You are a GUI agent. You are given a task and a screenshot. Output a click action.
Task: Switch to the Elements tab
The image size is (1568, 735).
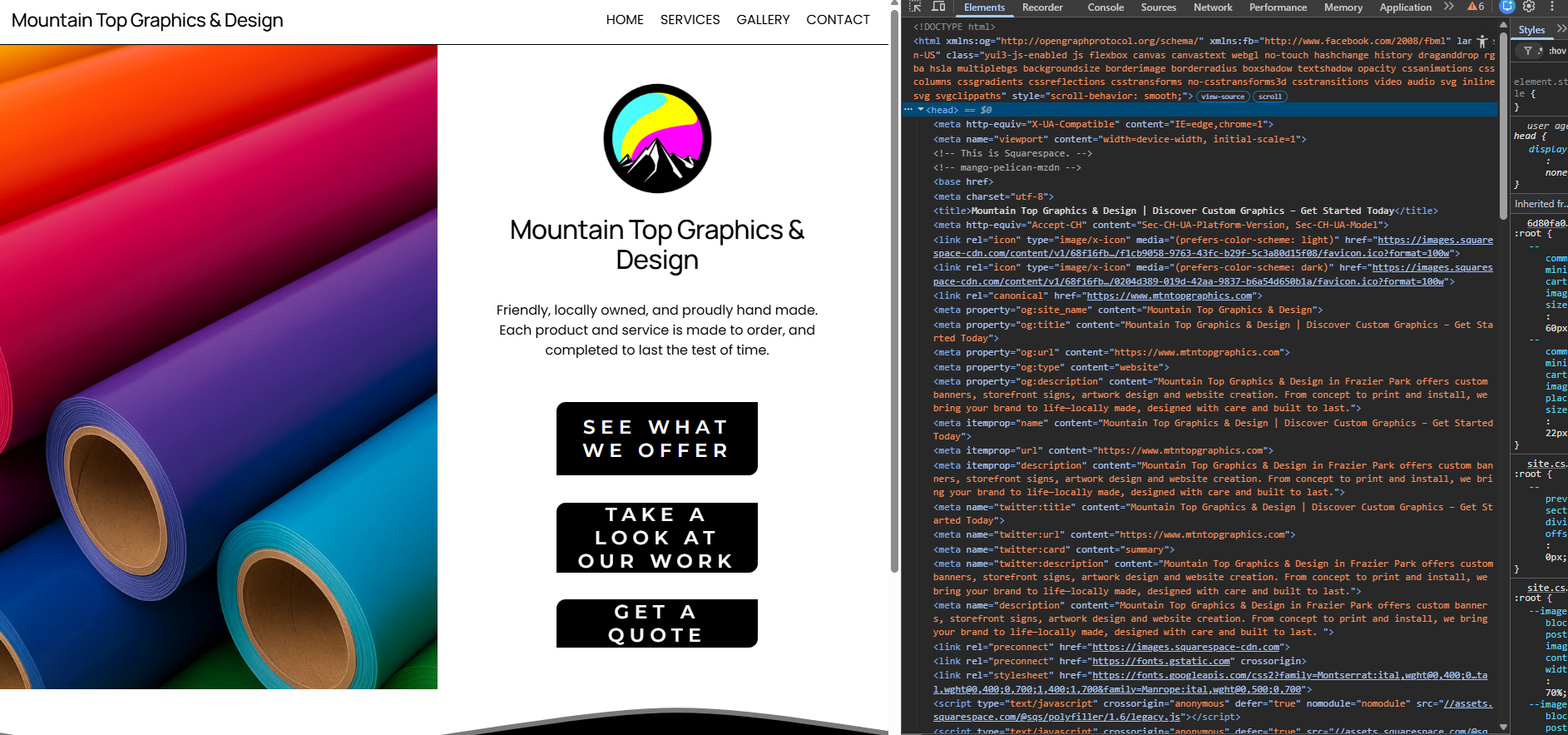click(x=984, y=7)
